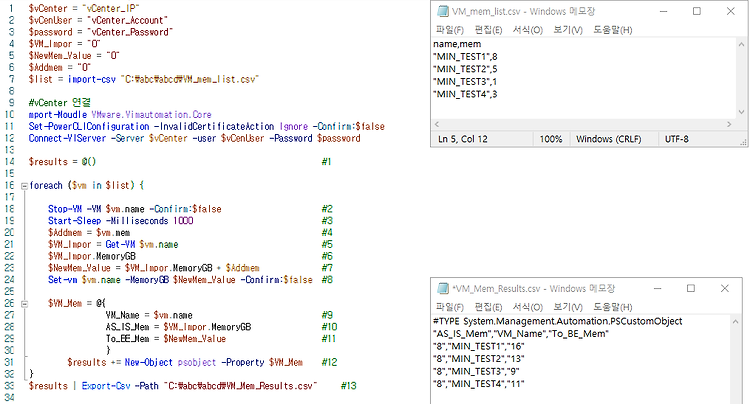Viewport: 750px width, 404px height.
Task: Click "UTF-8" encoding status entry
Action: coord(677,139)
